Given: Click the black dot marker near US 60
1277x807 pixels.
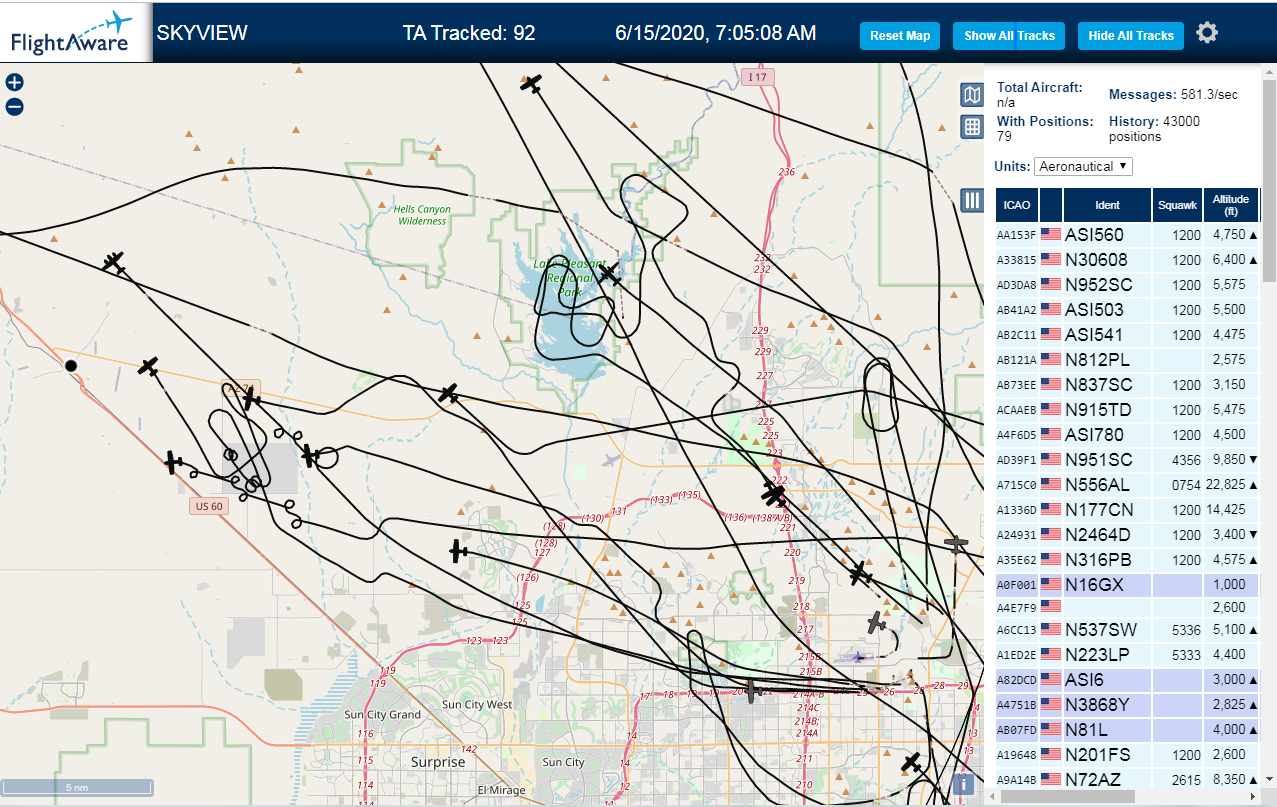Looking at the screenshot, I should [x=71, y=366].
